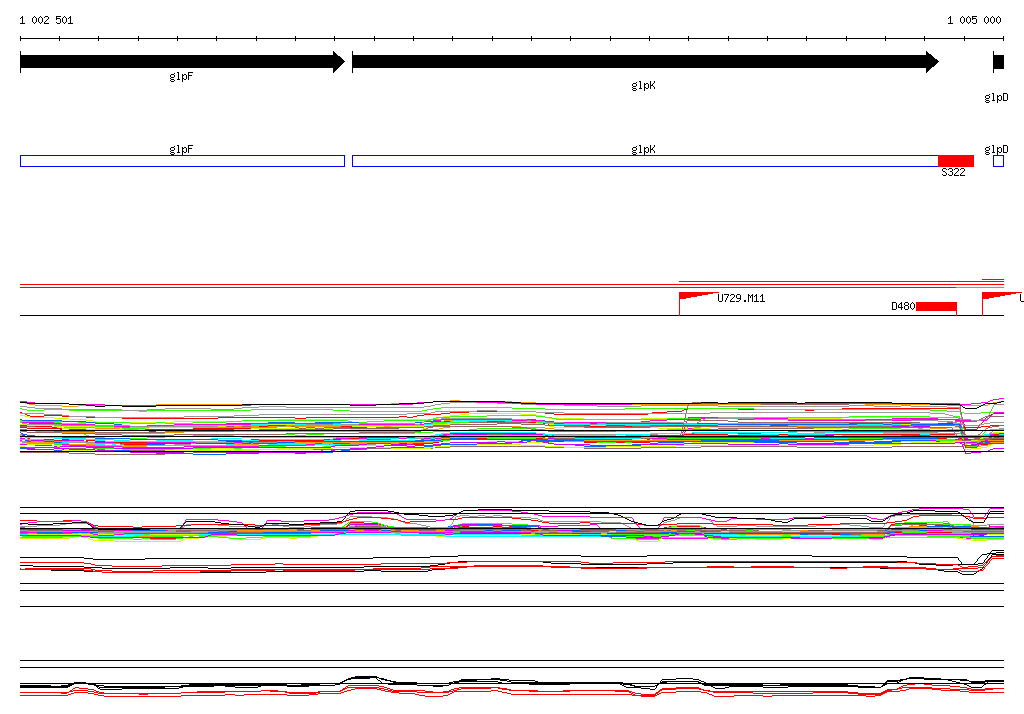Select the blue-outlined glpK box
The height and width of the screenshot is (714, 1024).
pyautogui.click(x=645, y=161)
